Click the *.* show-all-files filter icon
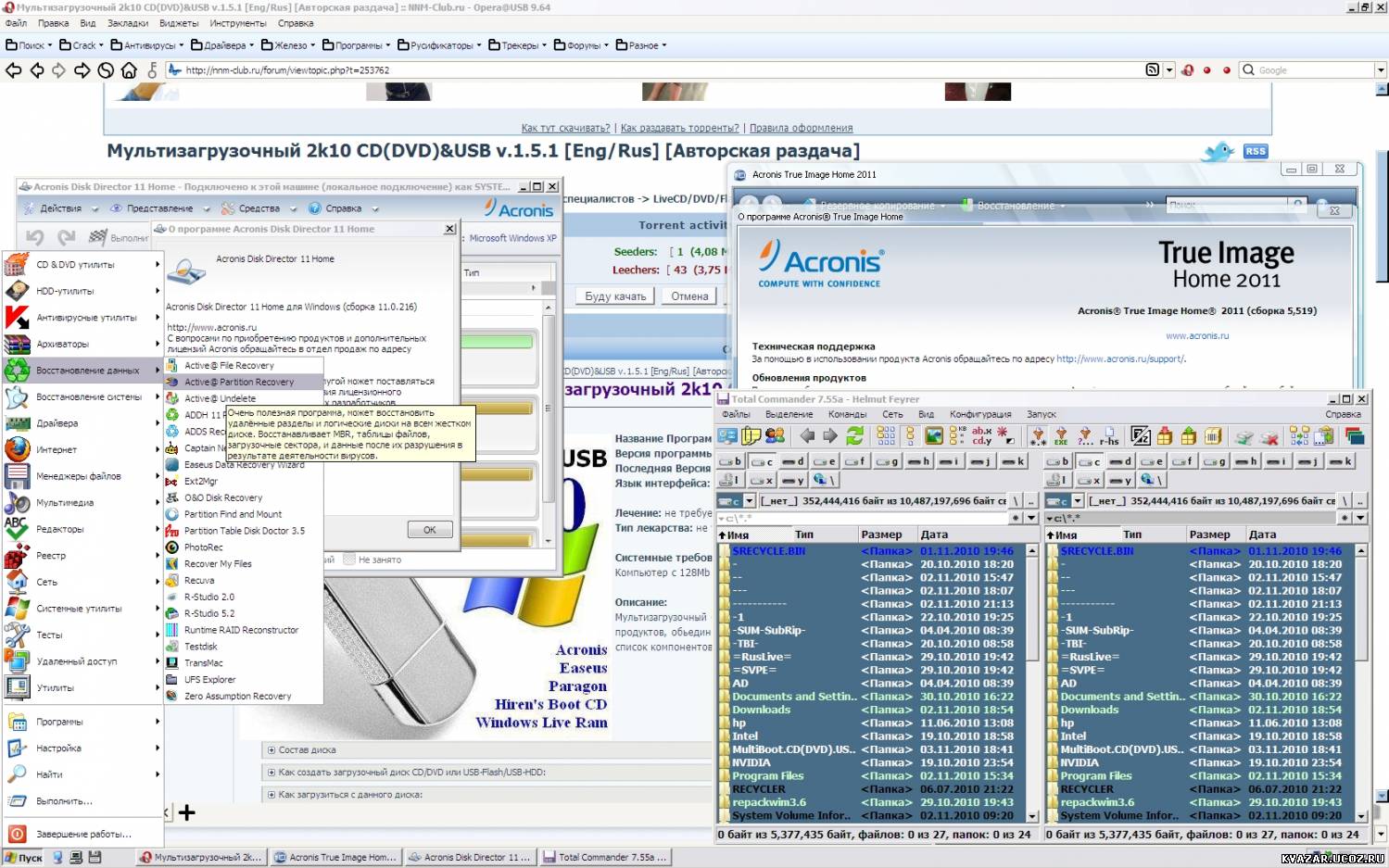 click(1038, 435)
